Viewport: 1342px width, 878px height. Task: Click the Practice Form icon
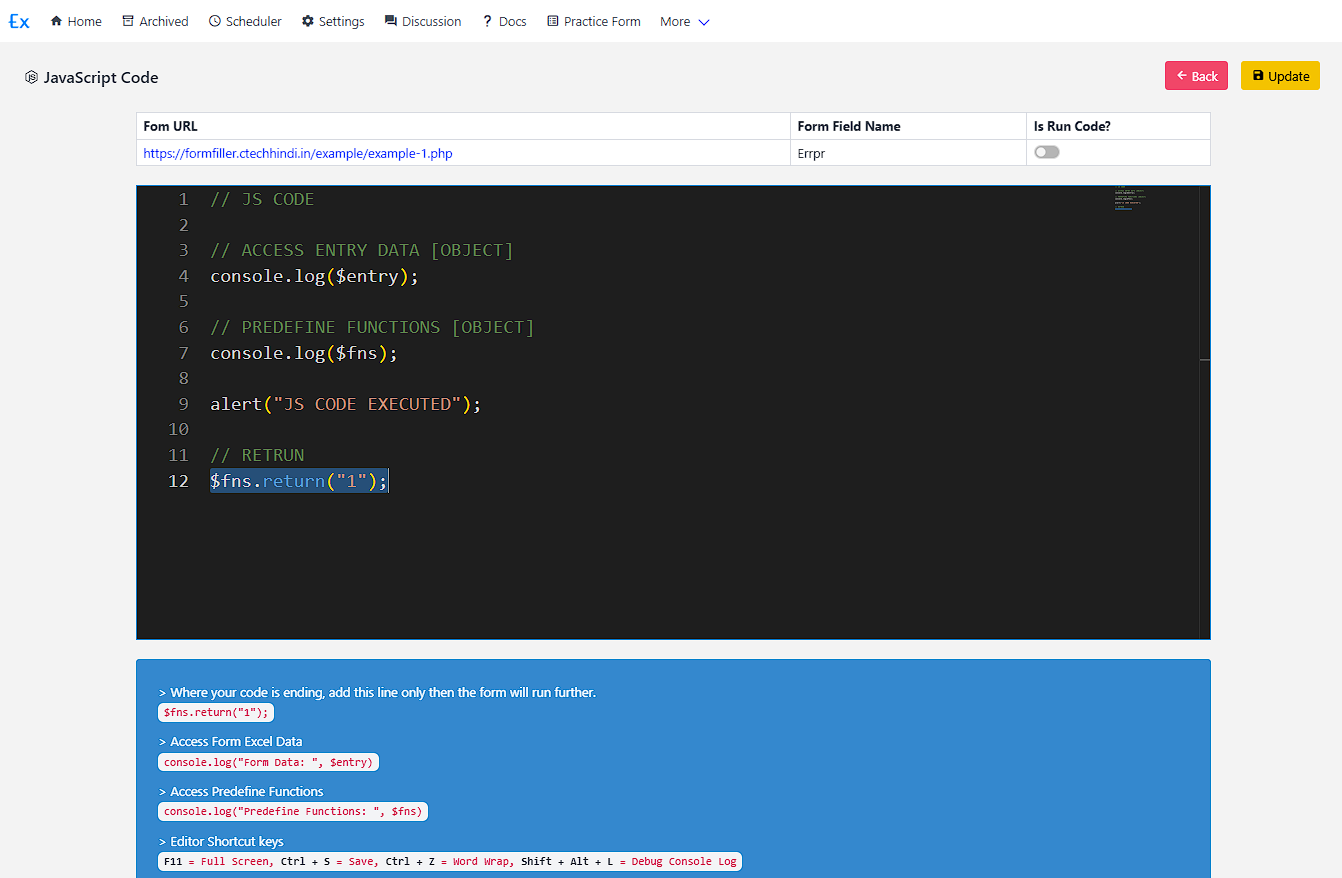coord(553,21)
